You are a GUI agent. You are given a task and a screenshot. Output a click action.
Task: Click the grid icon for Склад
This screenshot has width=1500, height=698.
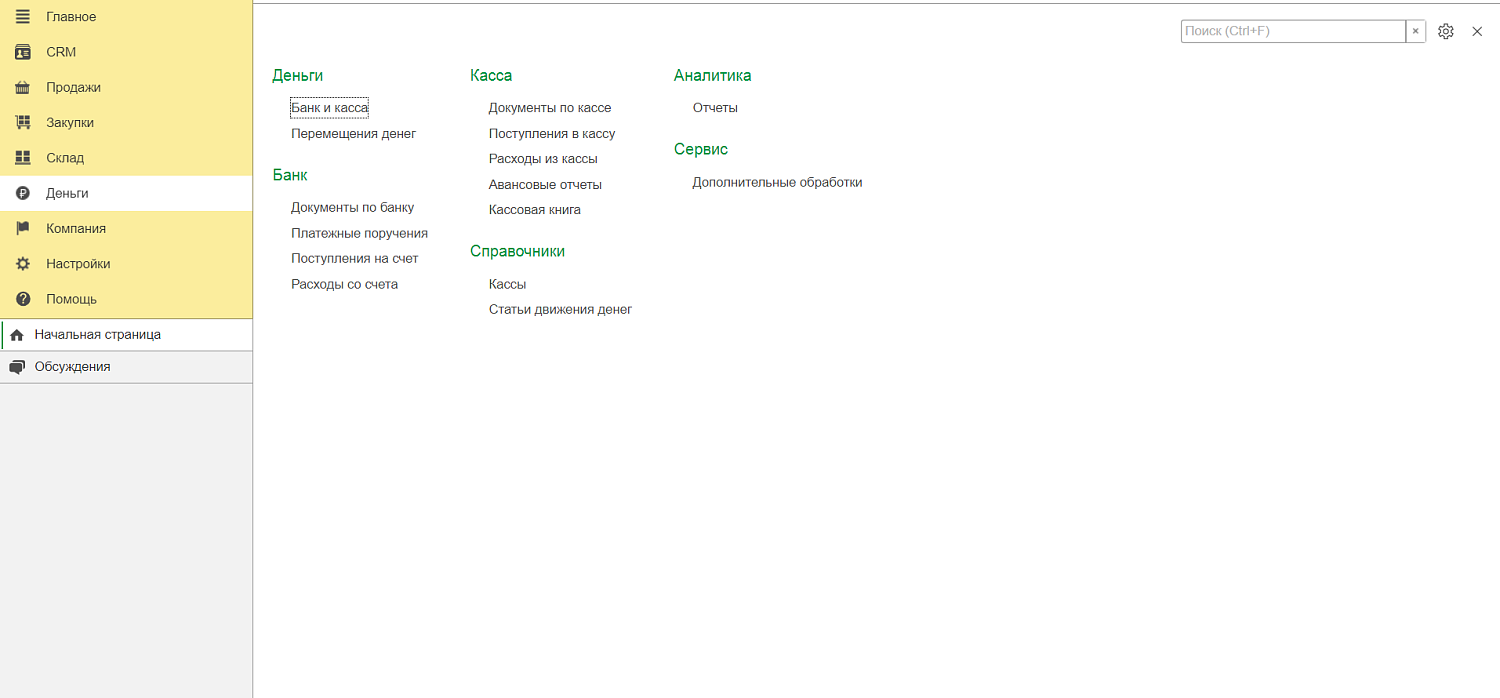(23, 158)
